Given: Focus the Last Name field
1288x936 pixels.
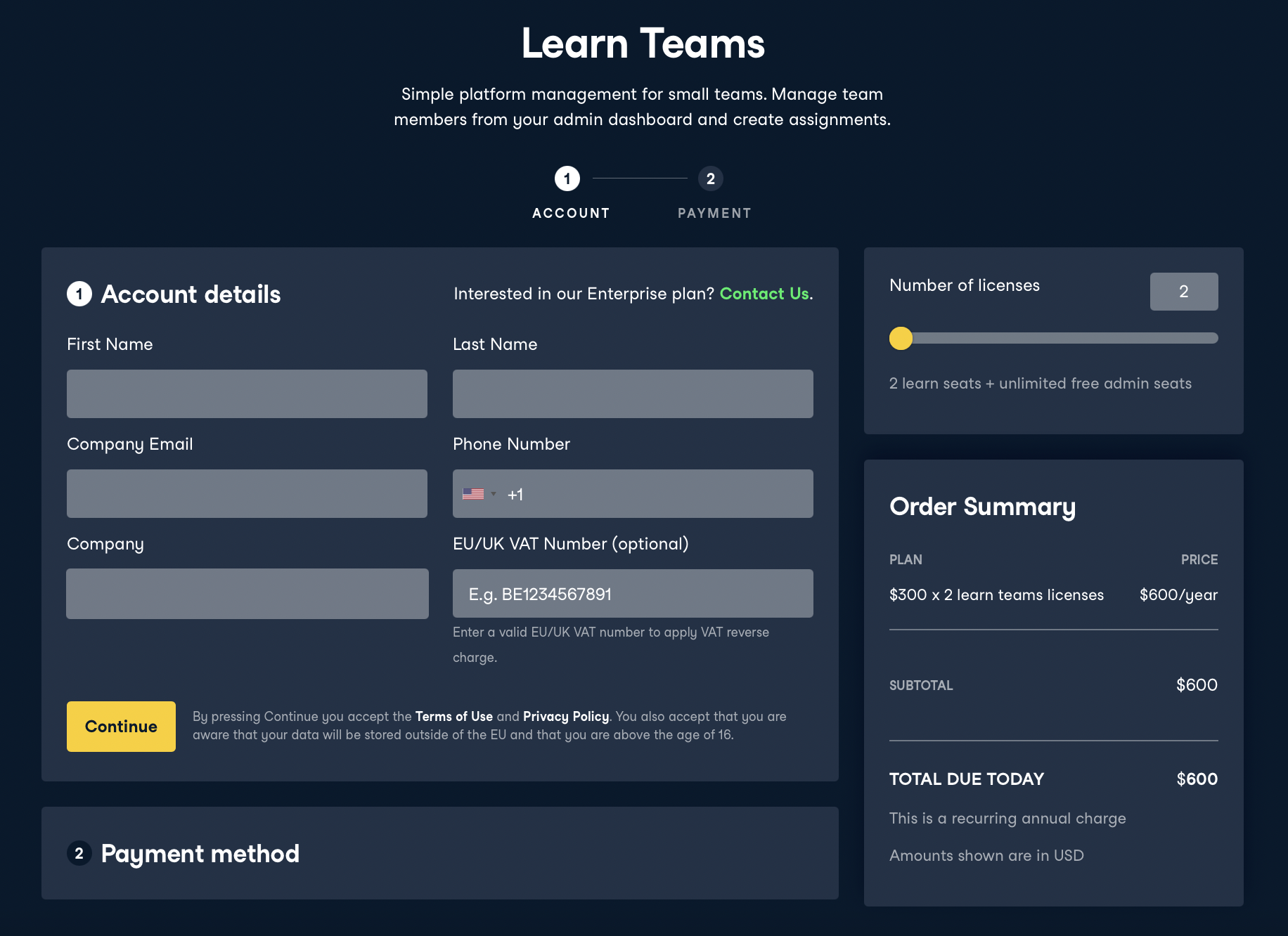Looking at the screenshot, I should coord(633,394).
